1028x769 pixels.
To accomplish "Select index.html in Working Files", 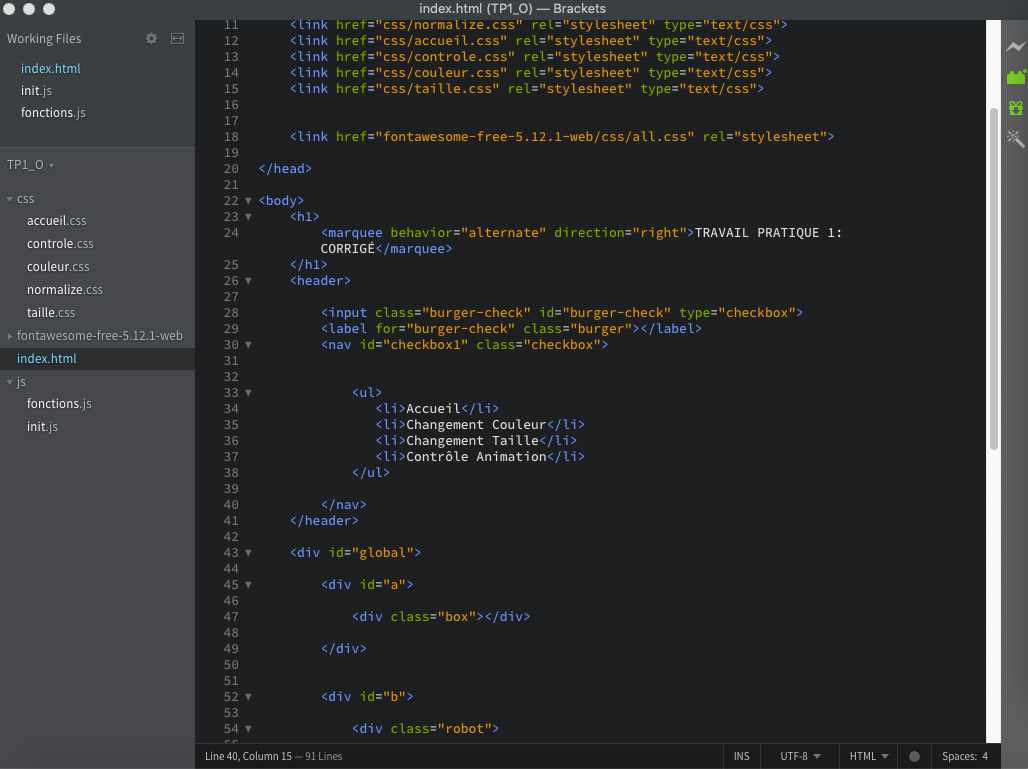I will 50,69.
